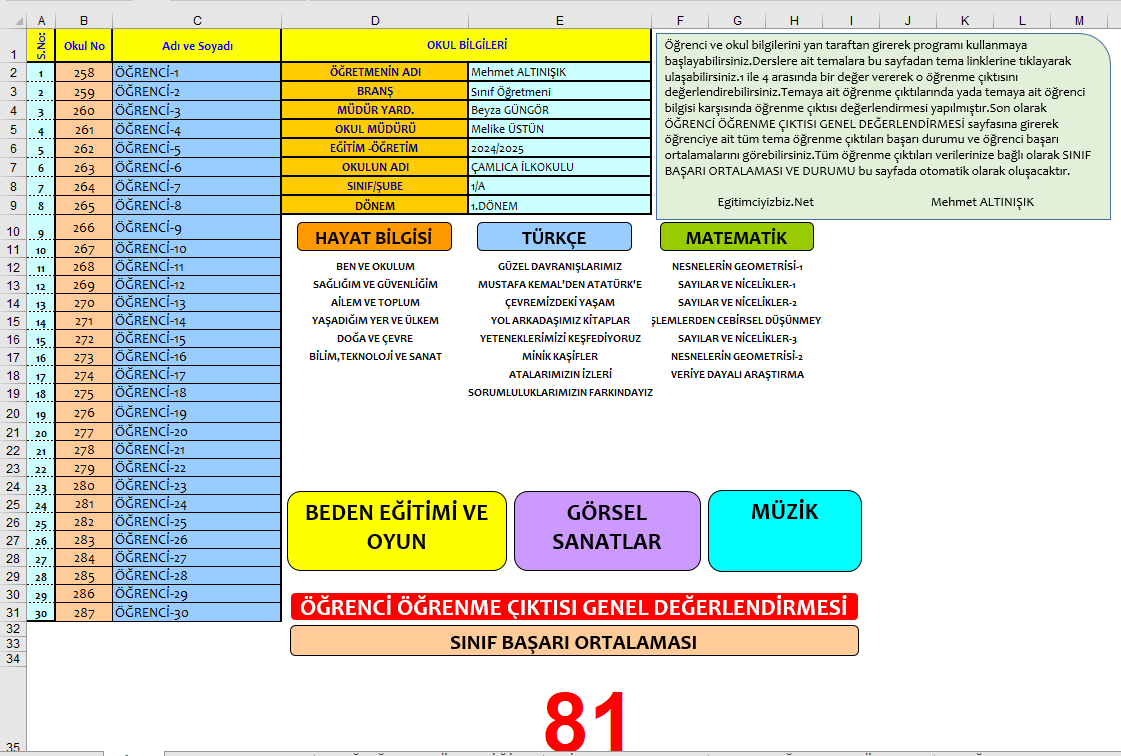The image size is (1121, 756).
Task: Select row 33 header
Action: (13, 644)
